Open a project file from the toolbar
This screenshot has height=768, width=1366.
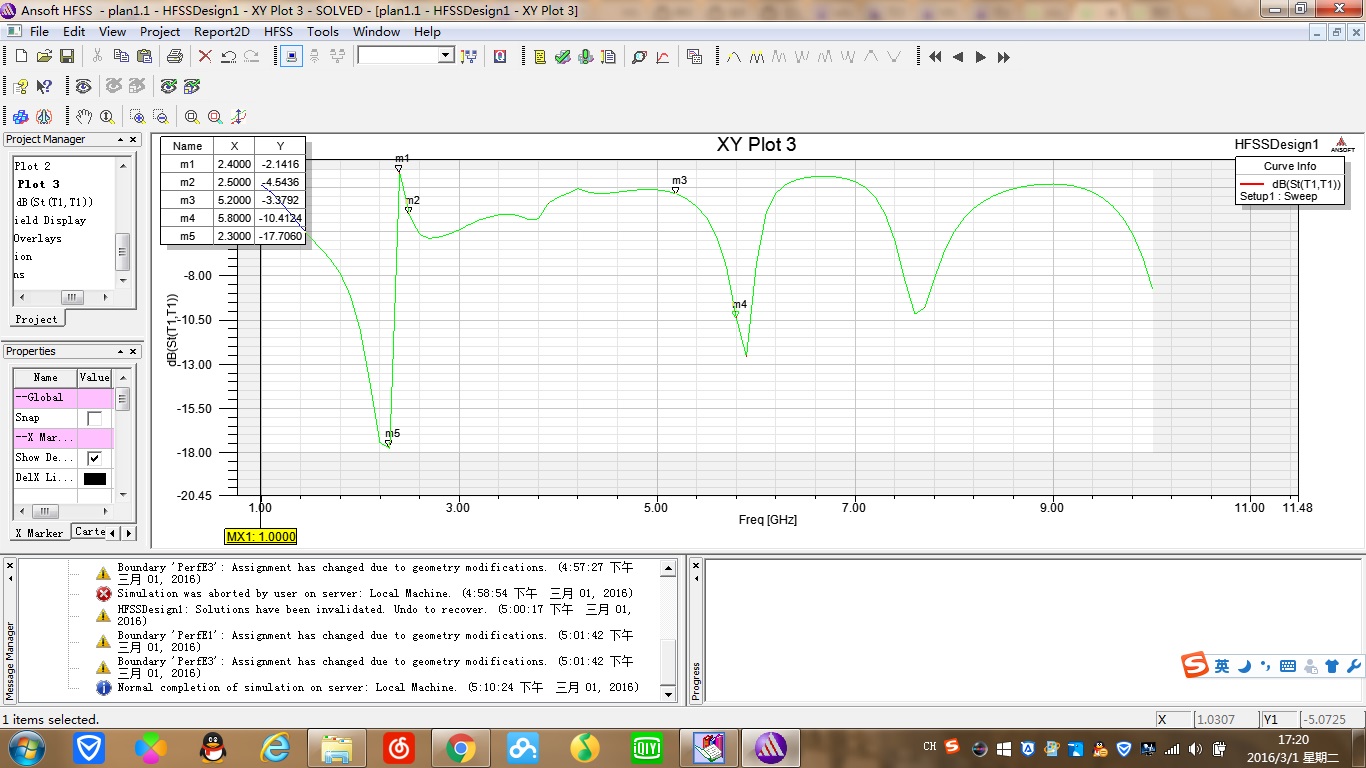[x=44, y=56]
